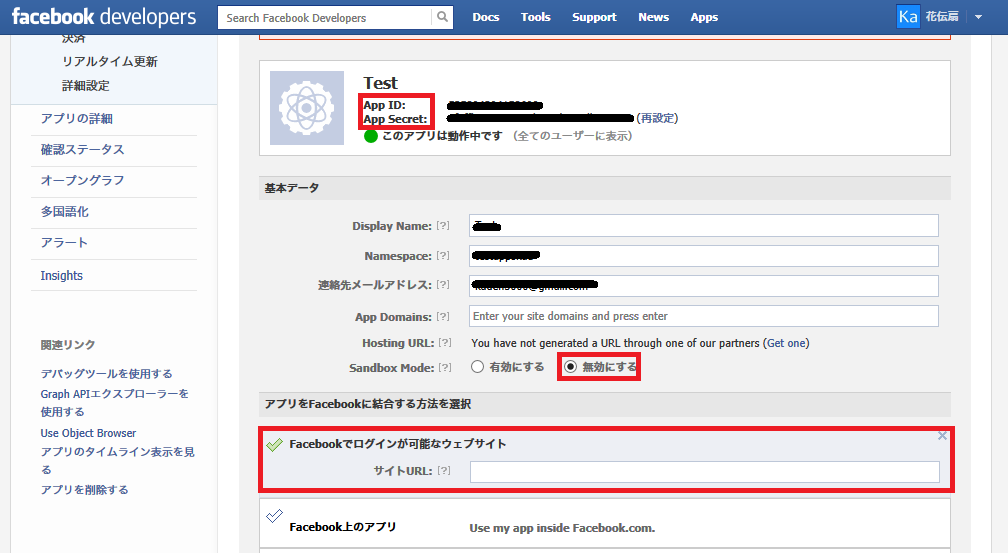Open the Apps menu
Screen dimensions: 1008x553
click(x=704, y=17)
